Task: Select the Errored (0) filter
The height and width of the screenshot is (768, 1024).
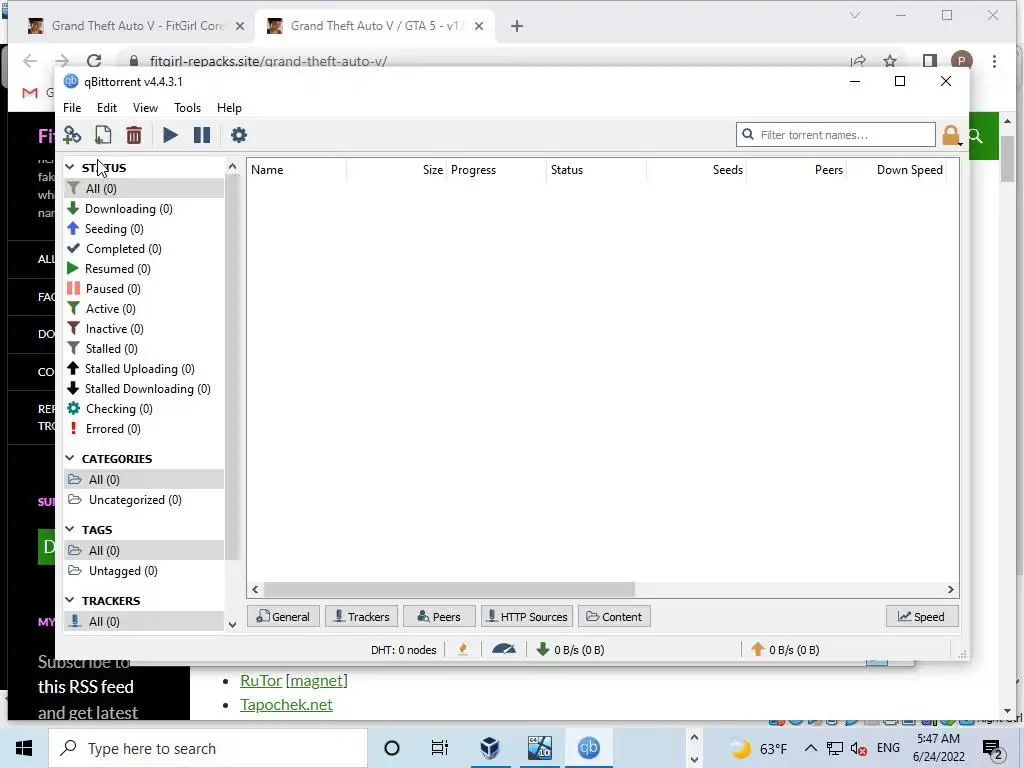Action: click(144, 429)
